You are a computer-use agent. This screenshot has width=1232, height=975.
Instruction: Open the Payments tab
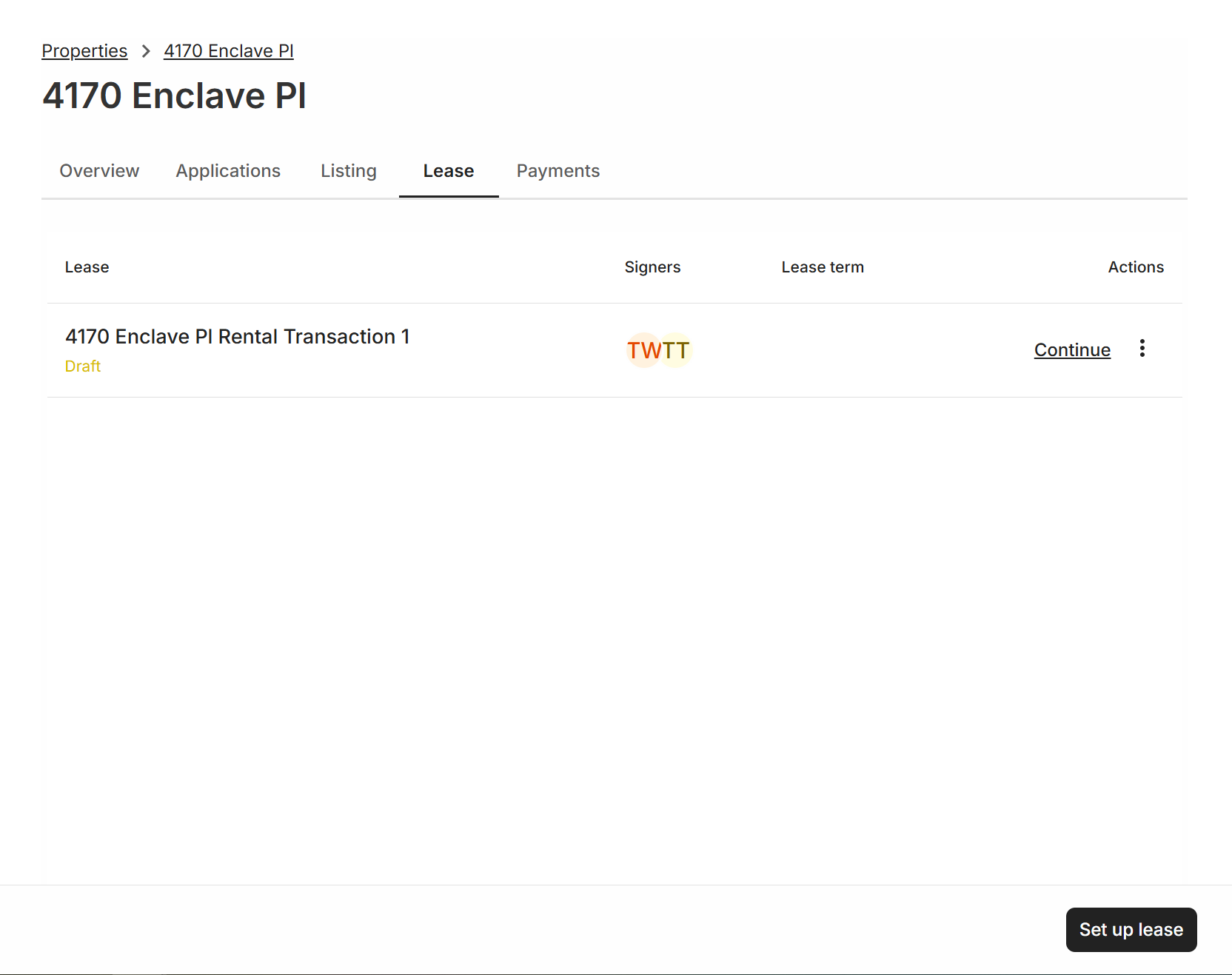(x=558, y=171)
